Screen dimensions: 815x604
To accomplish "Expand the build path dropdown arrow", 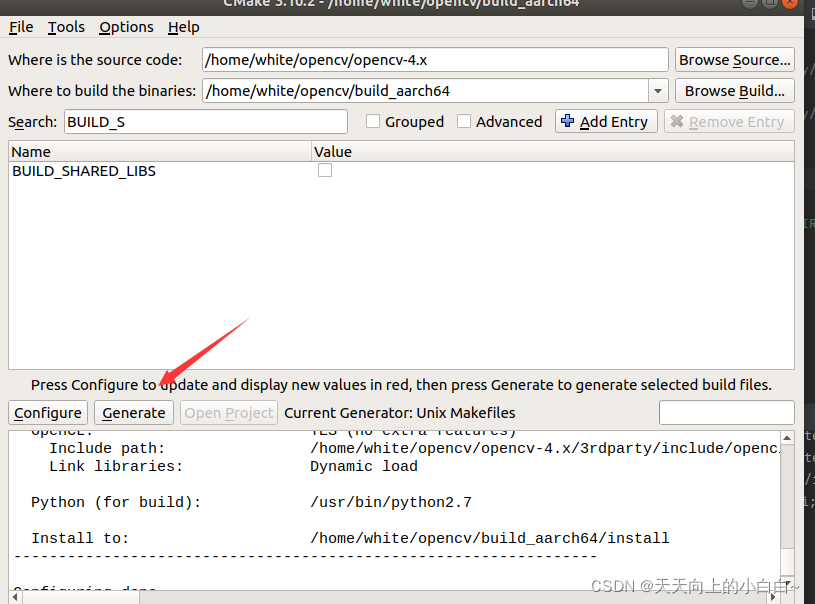I will pos(658,91).
